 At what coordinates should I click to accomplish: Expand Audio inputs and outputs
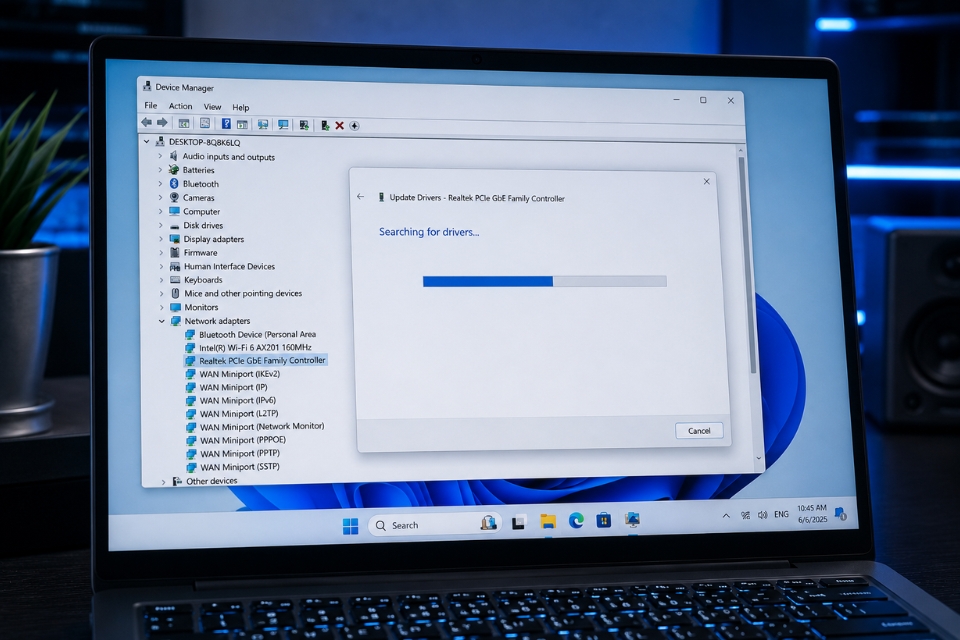pyautogui.click(x=160, y=156)
